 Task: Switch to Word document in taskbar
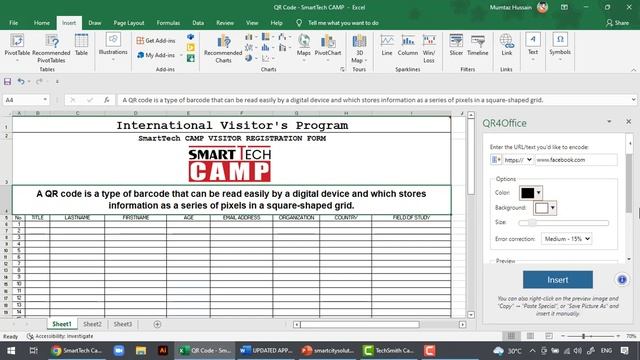tap(266, 351)
